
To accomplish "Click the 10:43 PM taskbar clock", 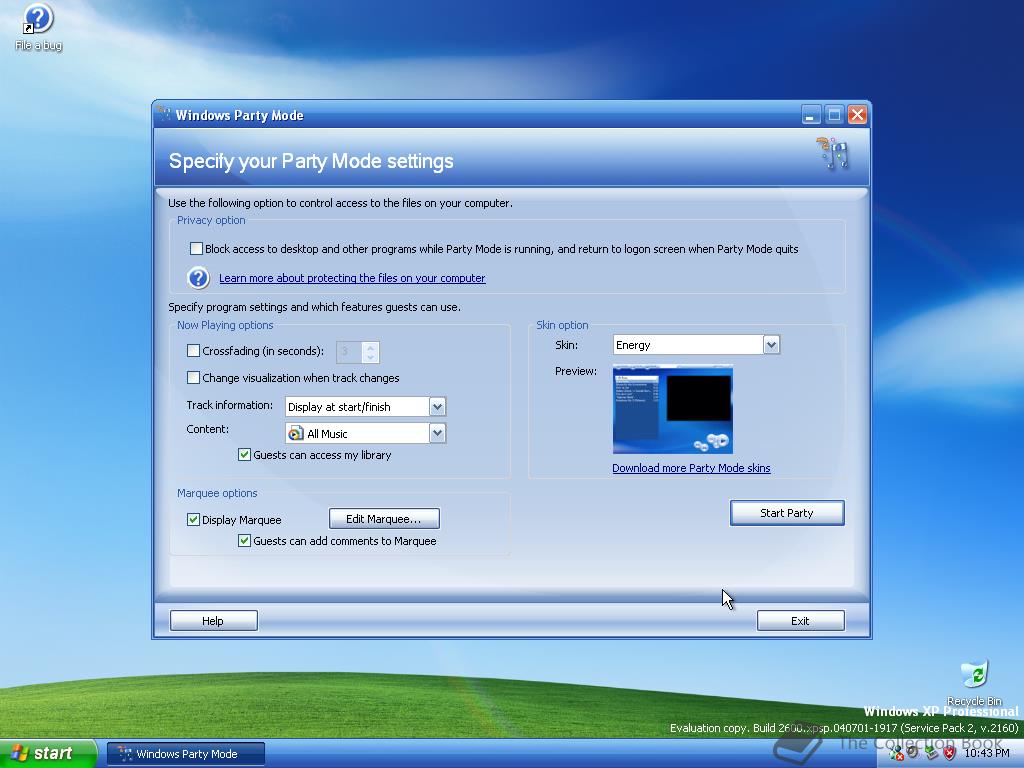I will tap(987, 753).
